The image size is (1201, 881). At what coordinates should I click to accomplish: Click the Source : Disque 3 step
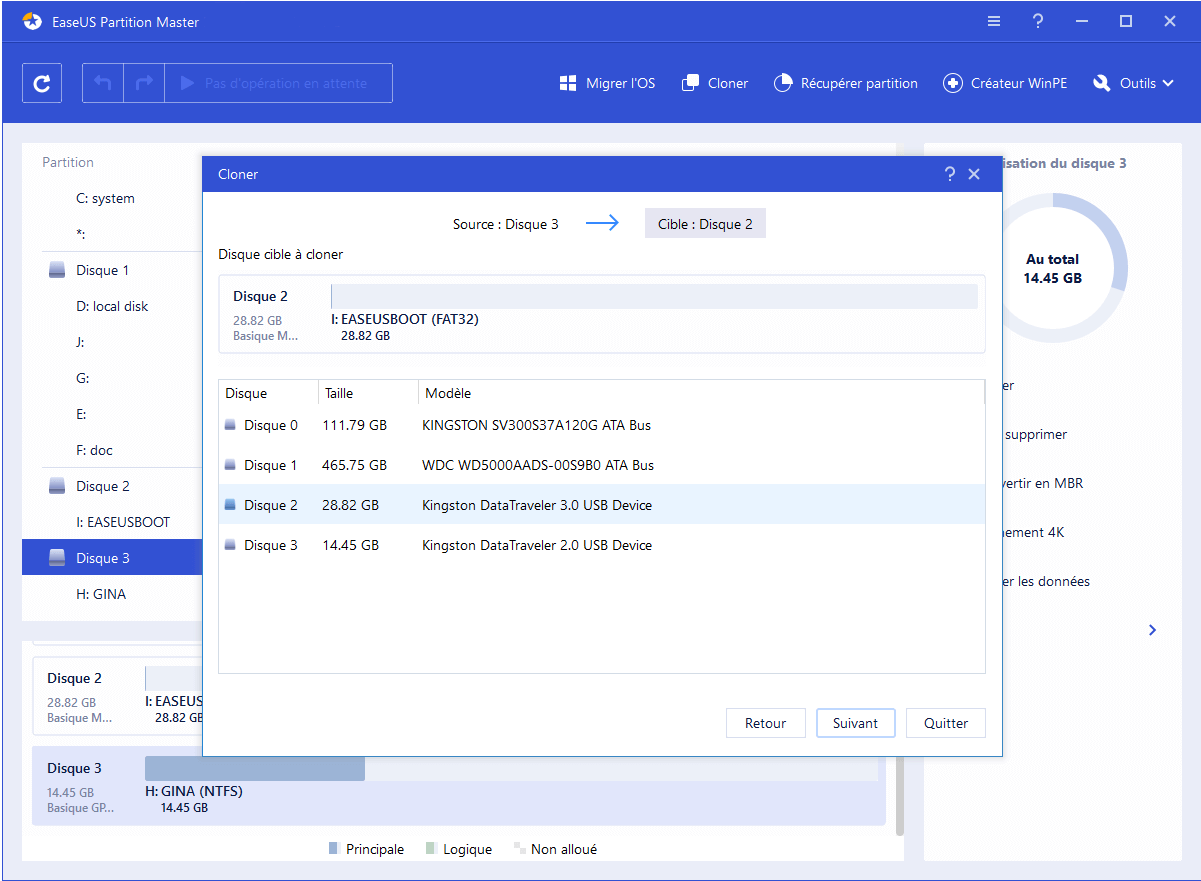click(506, 224)
